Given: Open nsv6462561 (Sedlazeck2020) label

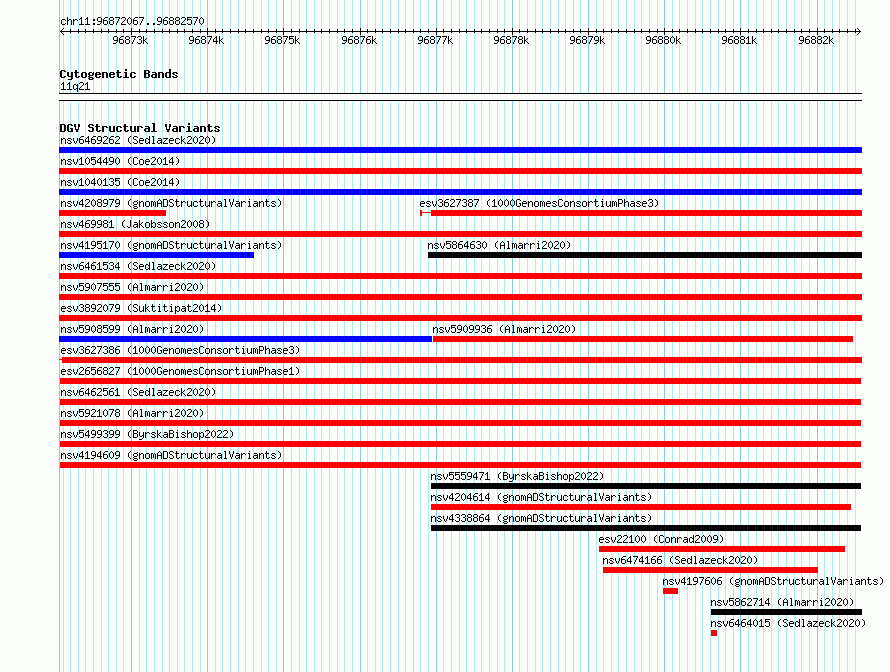Looking at the screenshot, I should coord(138,392).
